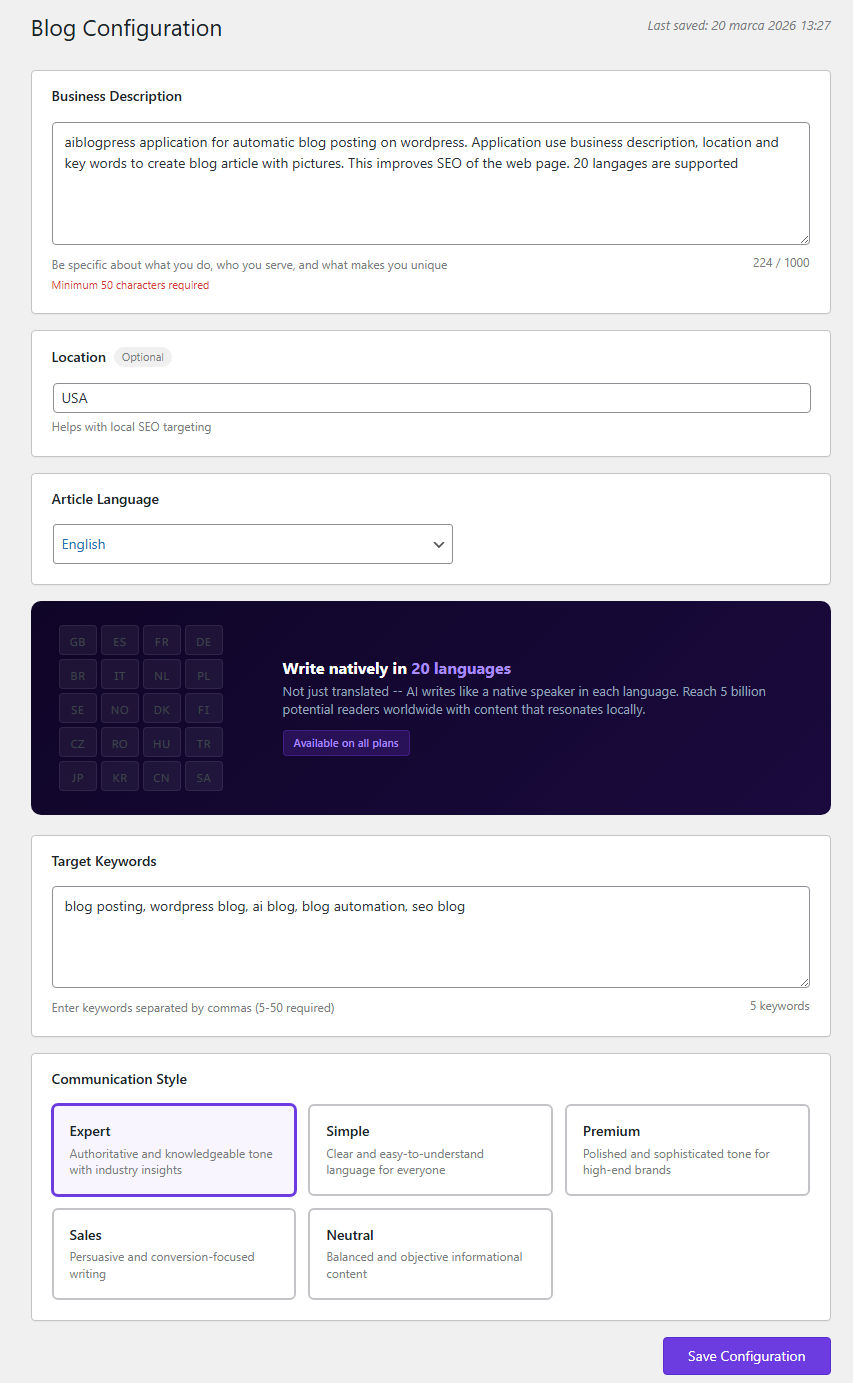This screenshot has width=853, height=1383.
Task: Select the SA flag language tile
Action: coord(203,776)
